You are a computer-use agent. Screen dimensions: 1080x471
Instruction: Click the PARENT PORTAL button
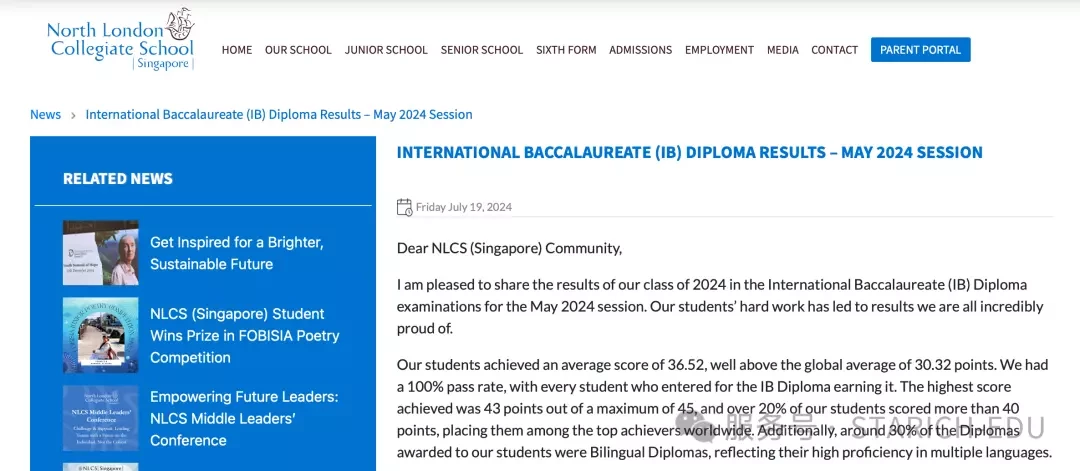[x=920, y=50]
